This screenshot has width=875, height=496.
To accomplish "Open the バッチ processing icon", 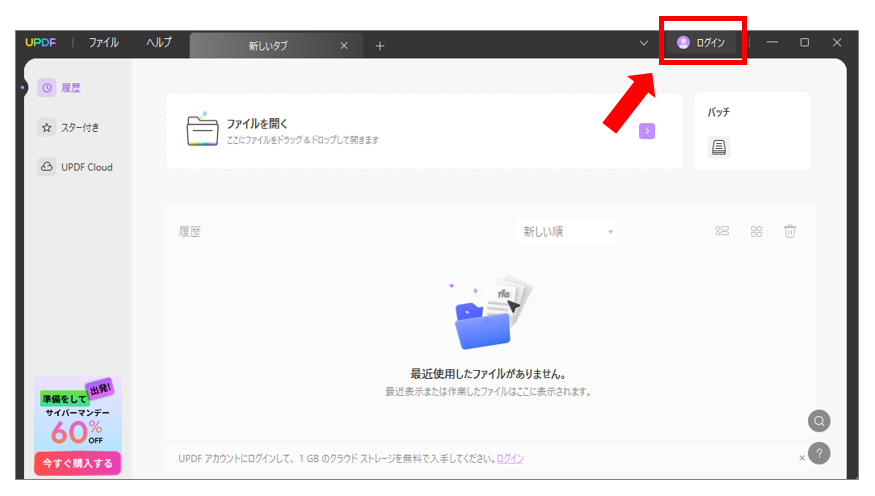I will 719,147.
